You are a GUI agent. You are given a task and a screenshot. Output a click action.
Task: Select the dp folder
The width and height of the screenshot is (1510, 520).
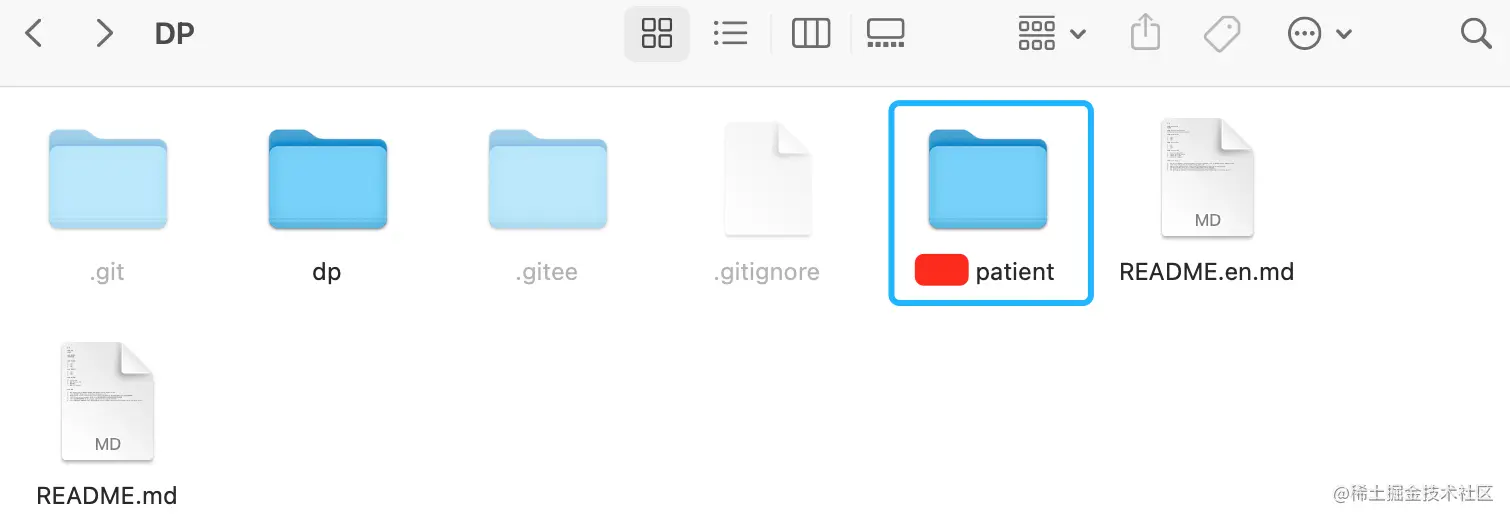click(x=328, y=180)
